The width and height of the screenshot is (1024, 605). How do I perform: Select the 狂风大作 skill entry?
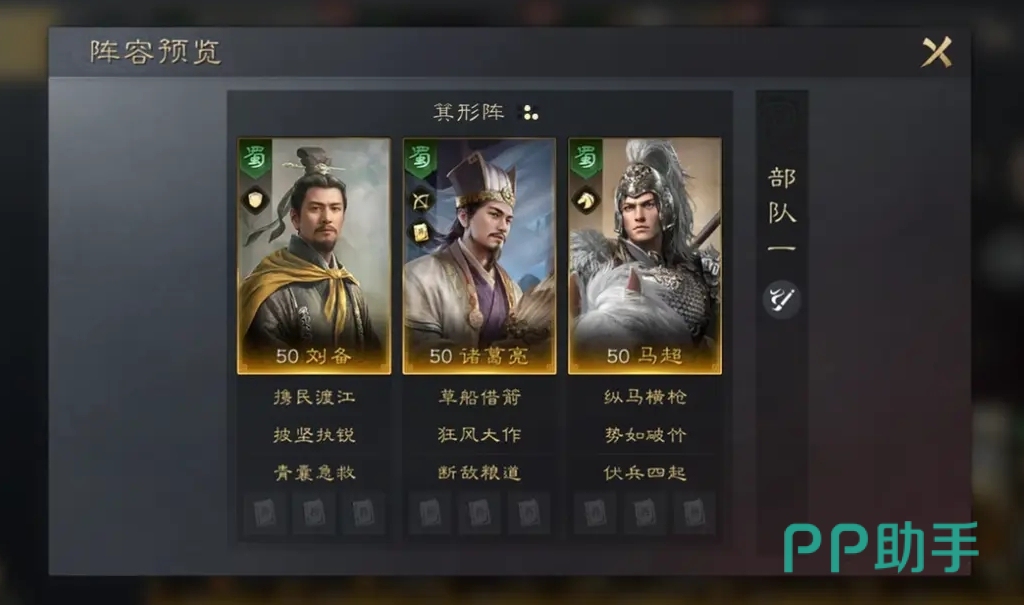click(479, 435)
